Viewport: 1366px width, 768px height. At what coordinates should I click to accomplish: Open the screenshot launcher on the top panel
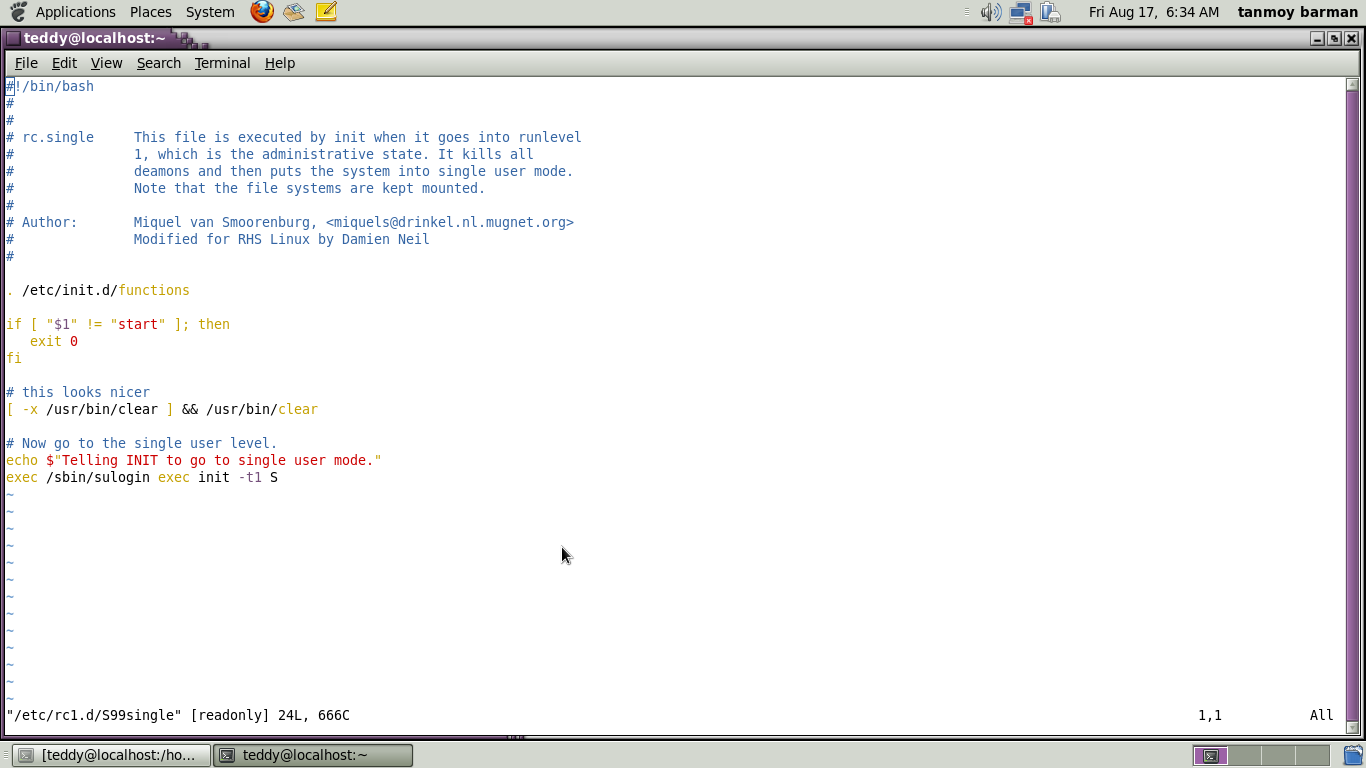(293, 11)
